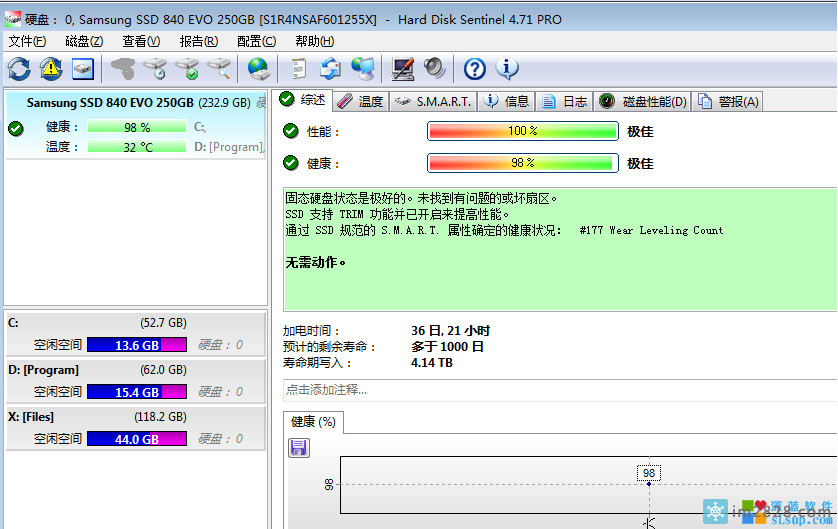Click the green check next to 健康 bar
Screen dimensions: 838x529
click(x=291, y=162)
